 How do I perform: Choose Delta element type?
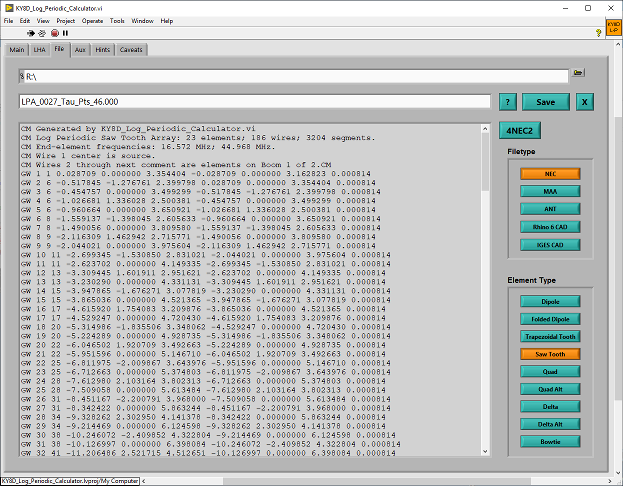[550, 407]
